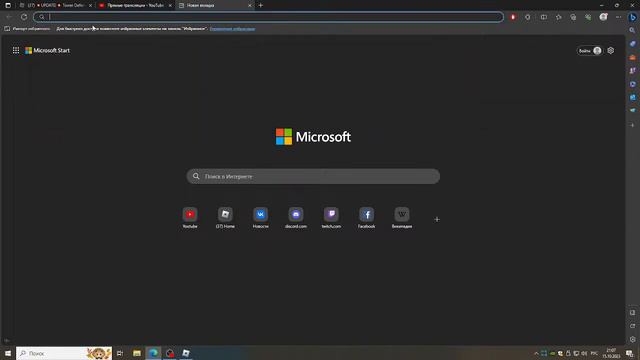Show hidden system tray icons
Screen dimensions: 640x360
[x=536, y=353]
